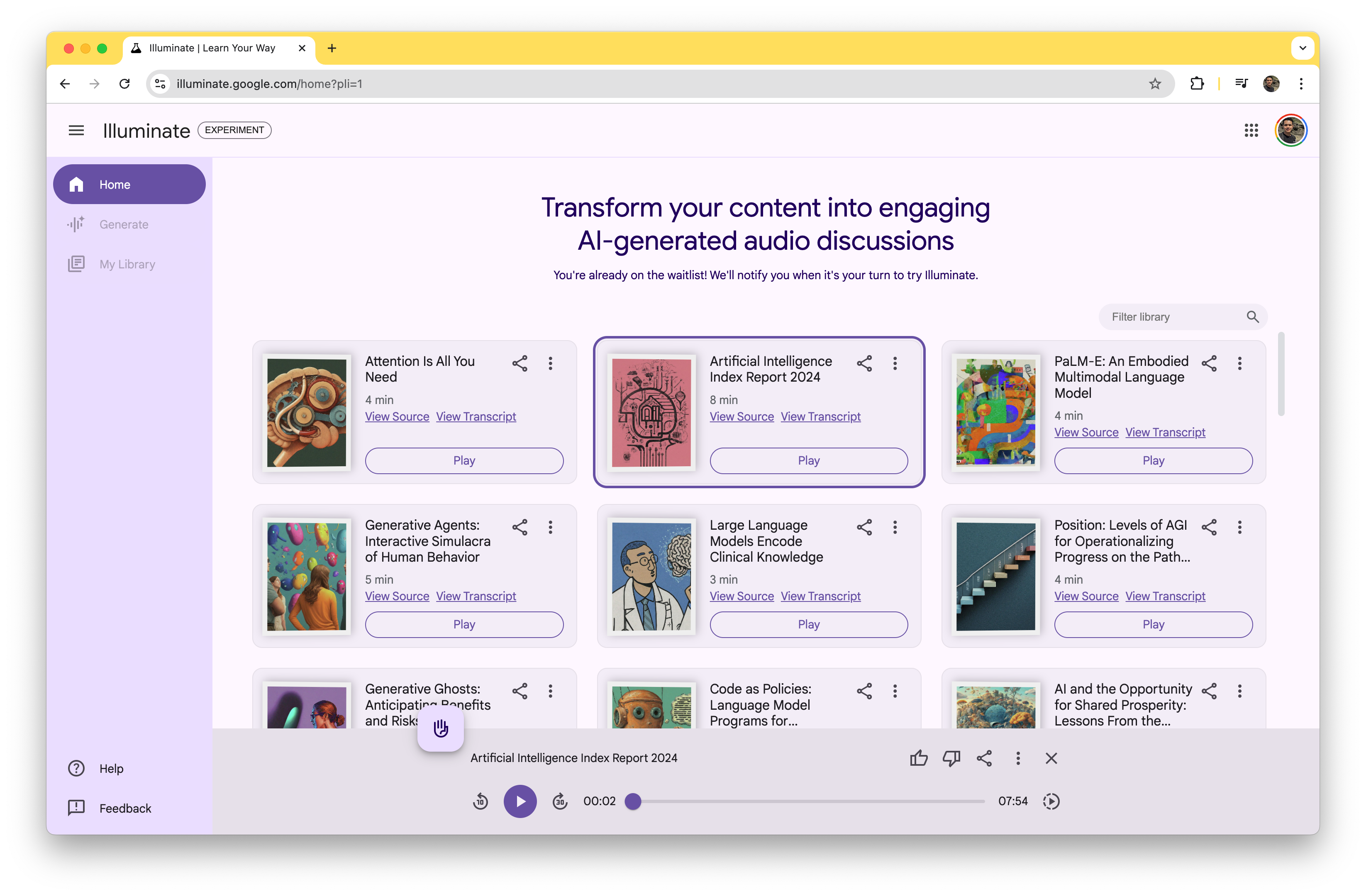
Task: Click the thumbs down icon in the player bar
Action: click(x=952, y=758)
